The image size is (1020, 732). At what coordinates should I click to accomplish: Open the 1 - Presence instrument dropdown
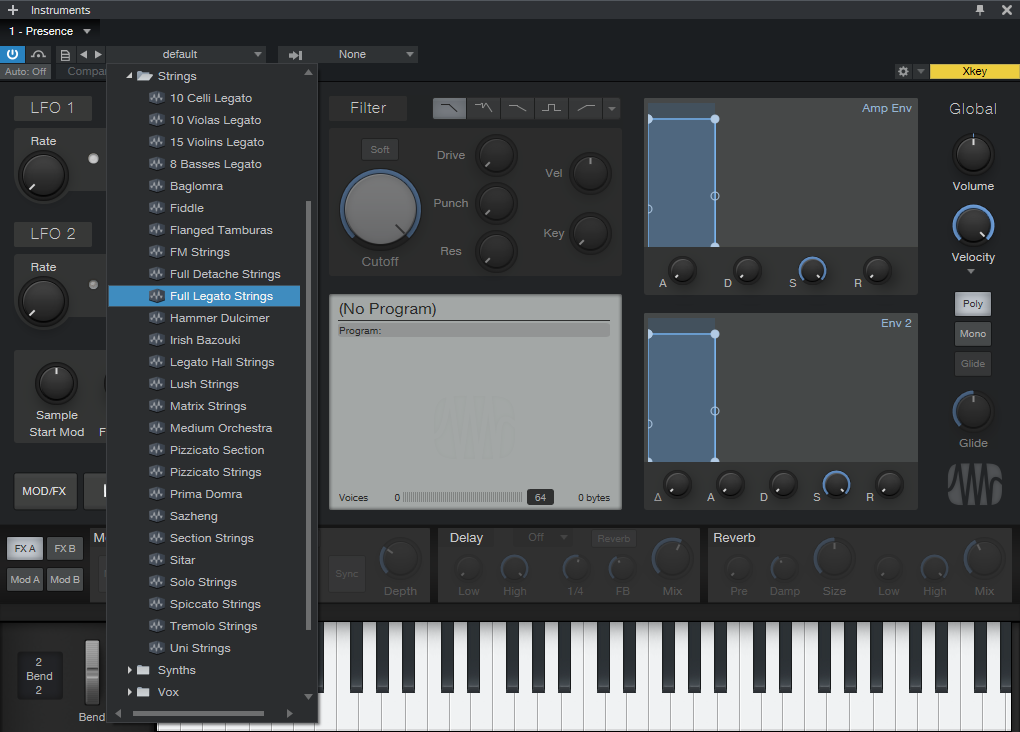[x=49, y=31]
